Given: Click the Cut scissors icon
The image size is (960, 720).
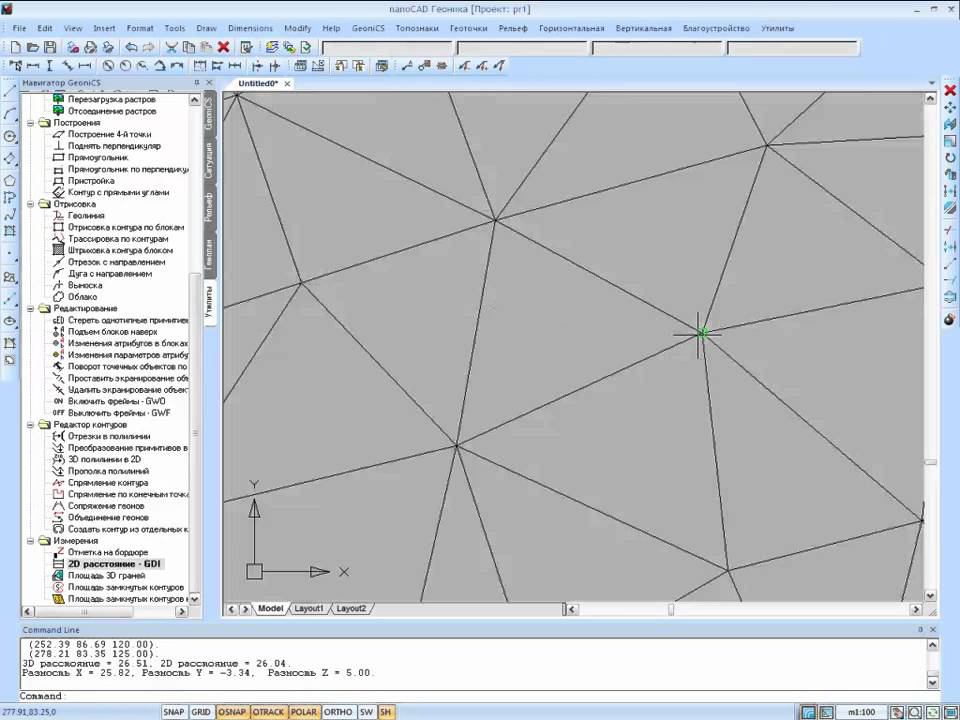Looking at the screenshot, I should tap(172, 47).
